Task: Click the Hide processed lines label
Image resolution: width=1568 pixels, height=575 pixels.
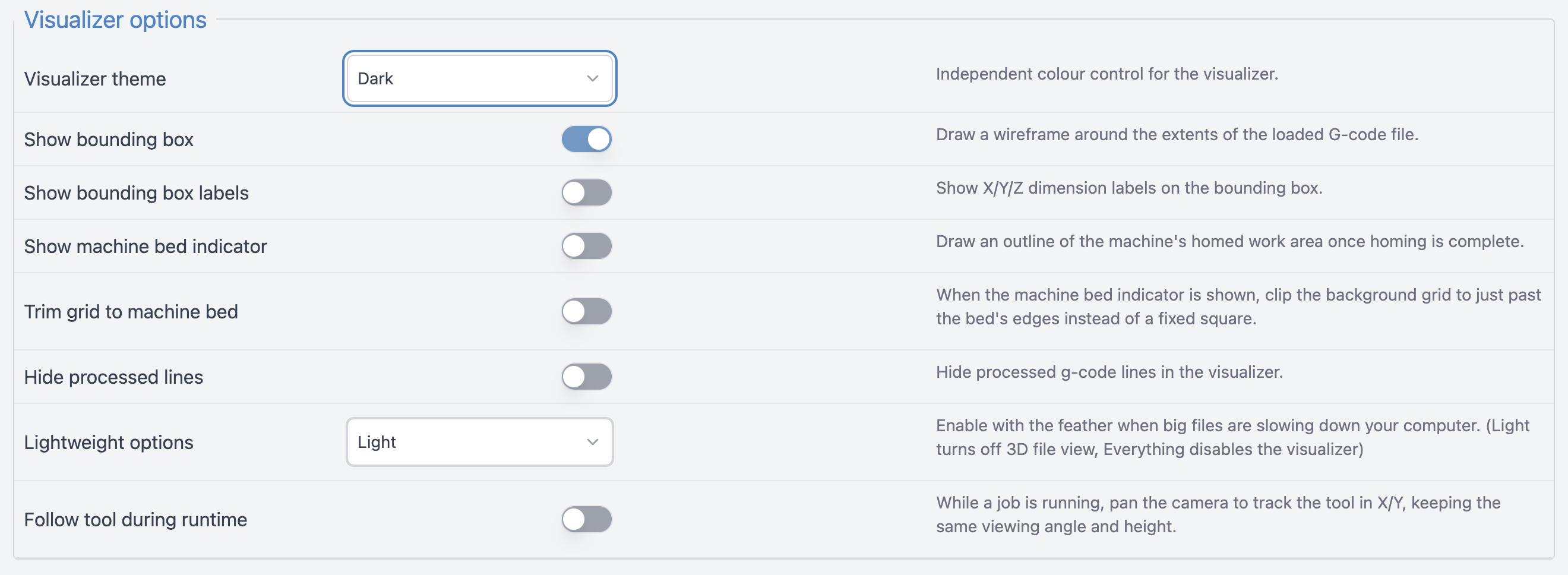Action: coord(113,377)
